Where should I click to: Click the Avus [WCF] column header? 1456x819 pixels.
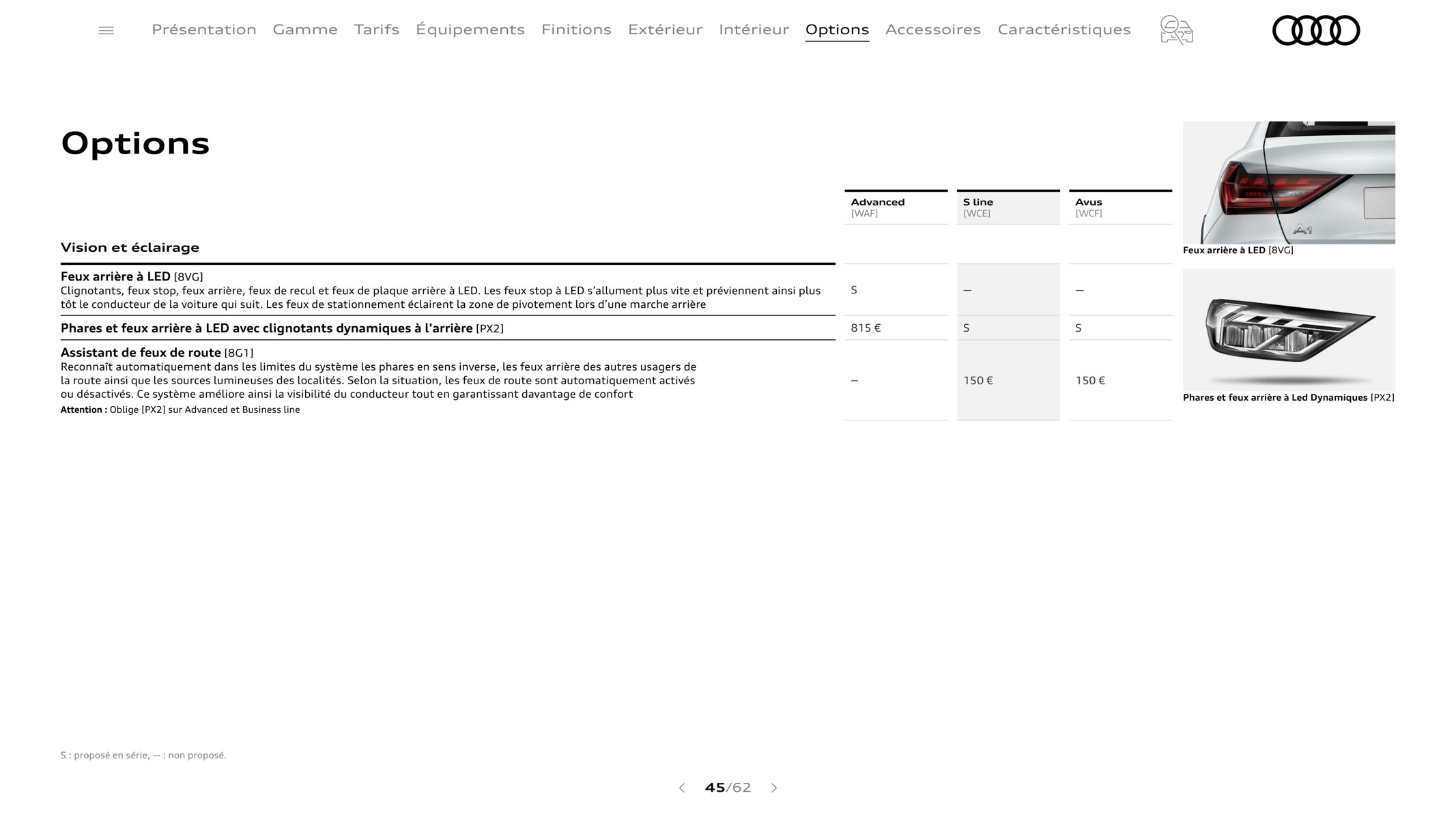1121,207
